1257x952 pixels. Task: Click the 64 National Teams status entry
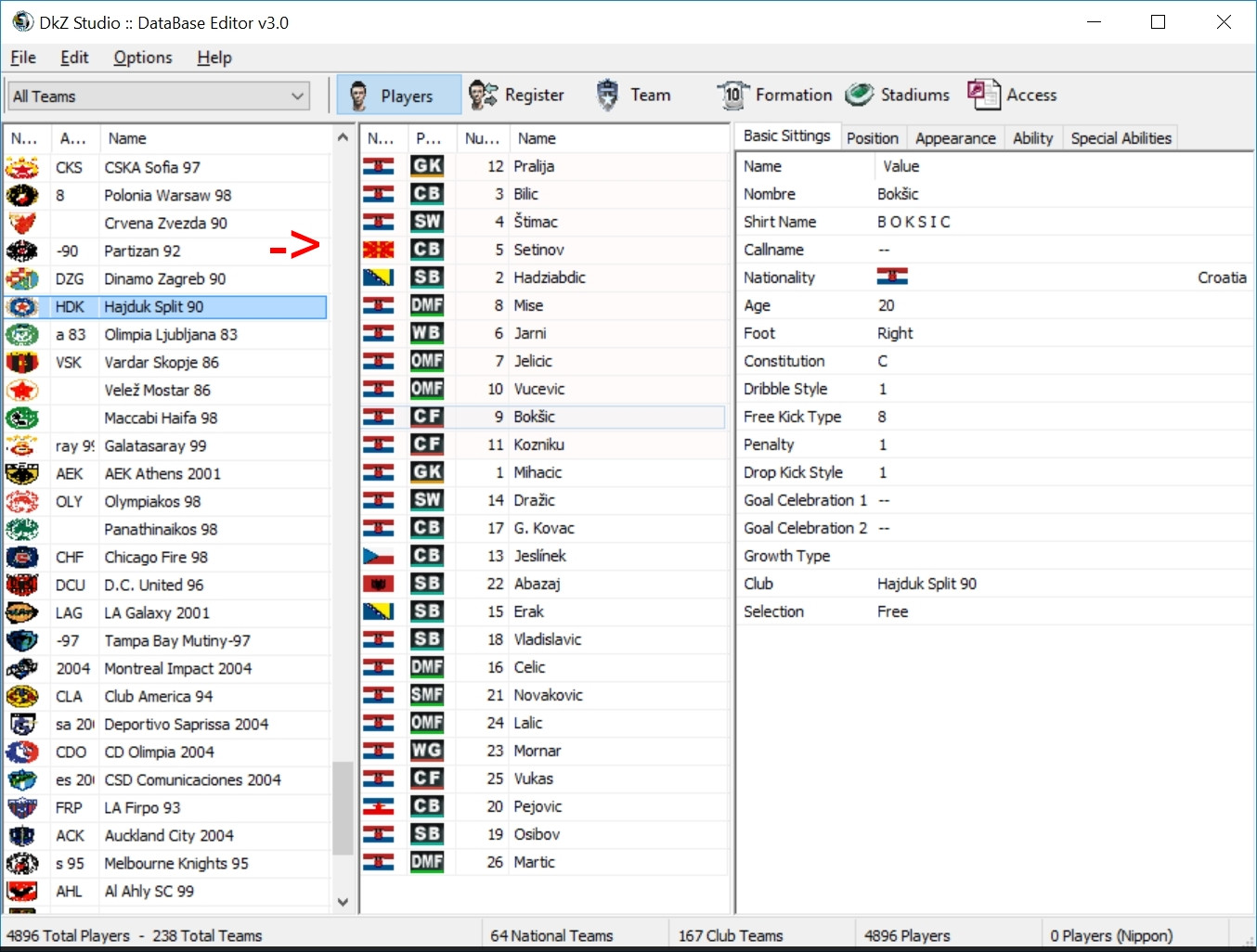click(551, 935)
